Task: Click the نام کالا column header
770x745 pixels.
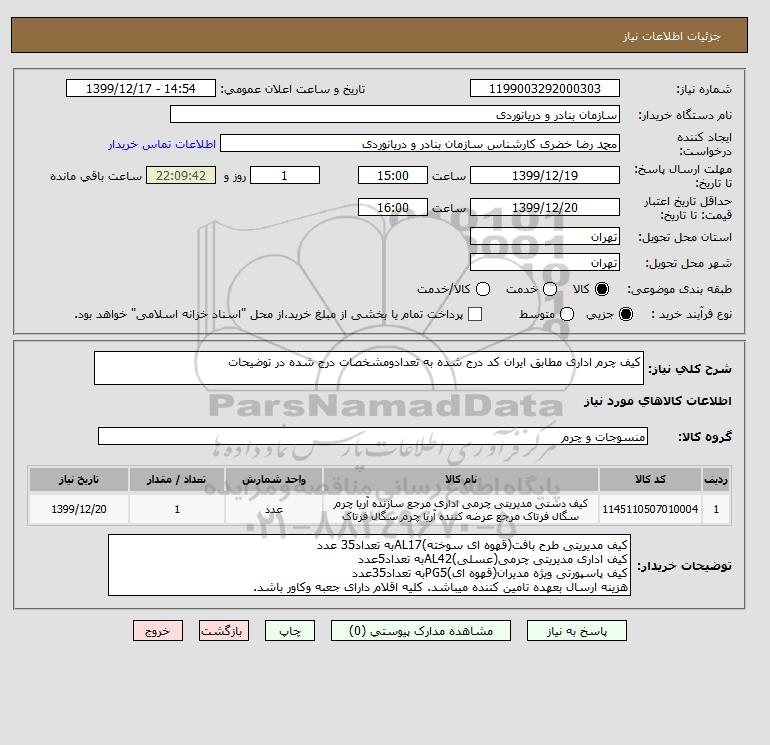Action: [461, 479]
